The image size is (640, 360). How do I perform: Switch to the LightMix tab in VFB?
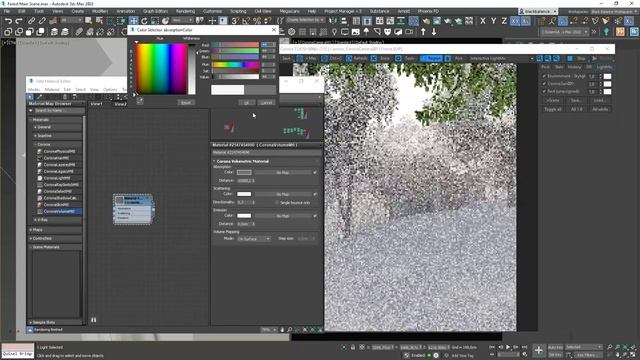pos(604,67)
